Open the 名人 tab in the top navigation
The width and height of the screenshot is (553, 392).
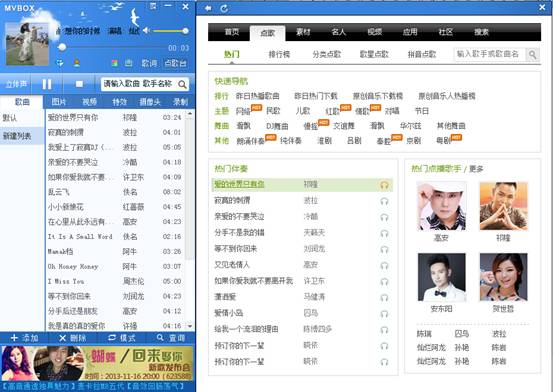coord(339,32)
